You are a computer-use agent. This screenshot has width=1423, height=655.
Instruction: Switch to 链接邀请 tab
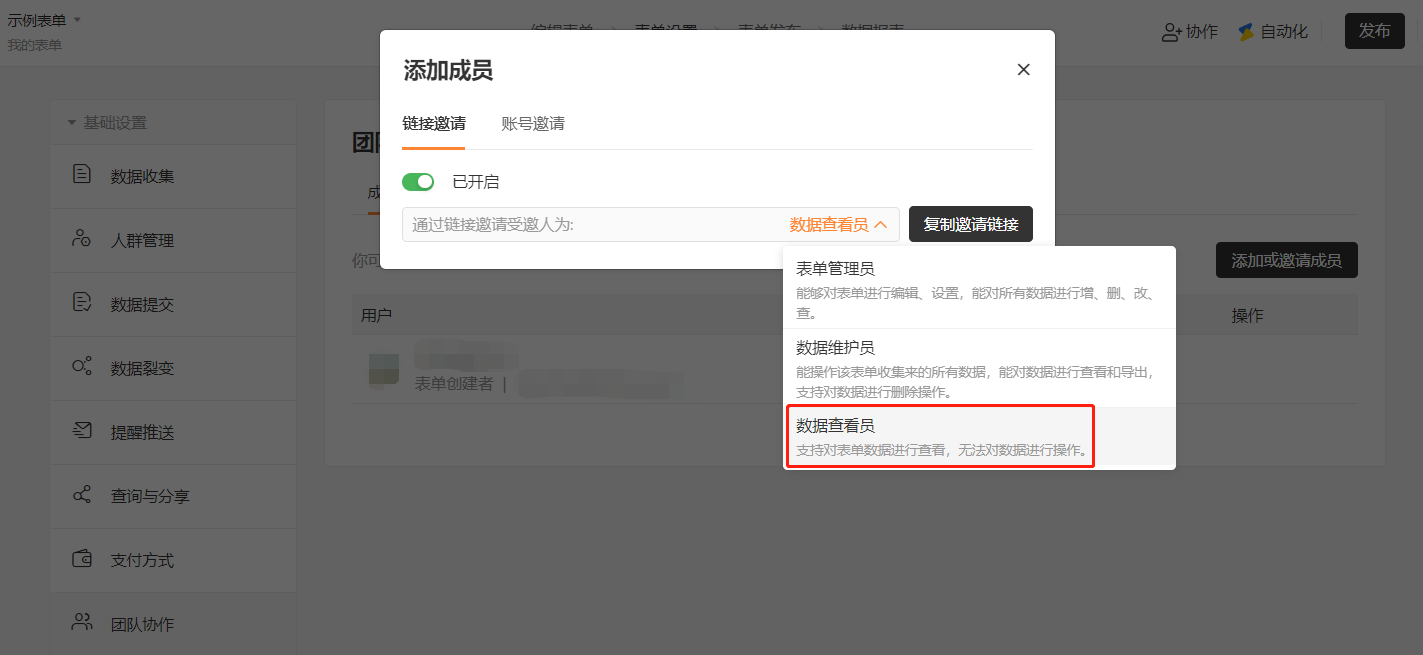click(x=433, y=124)
